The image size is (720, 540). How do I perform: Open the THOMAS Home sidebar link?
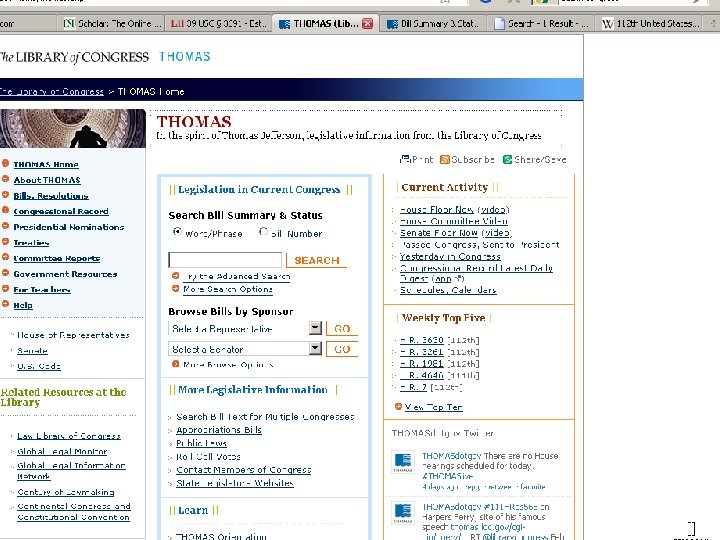[46, 164]
